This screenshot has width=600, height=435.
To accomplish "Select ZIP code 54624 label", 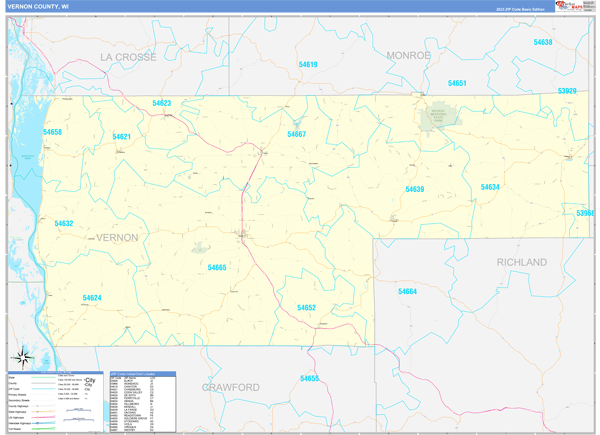I will 92,298.
